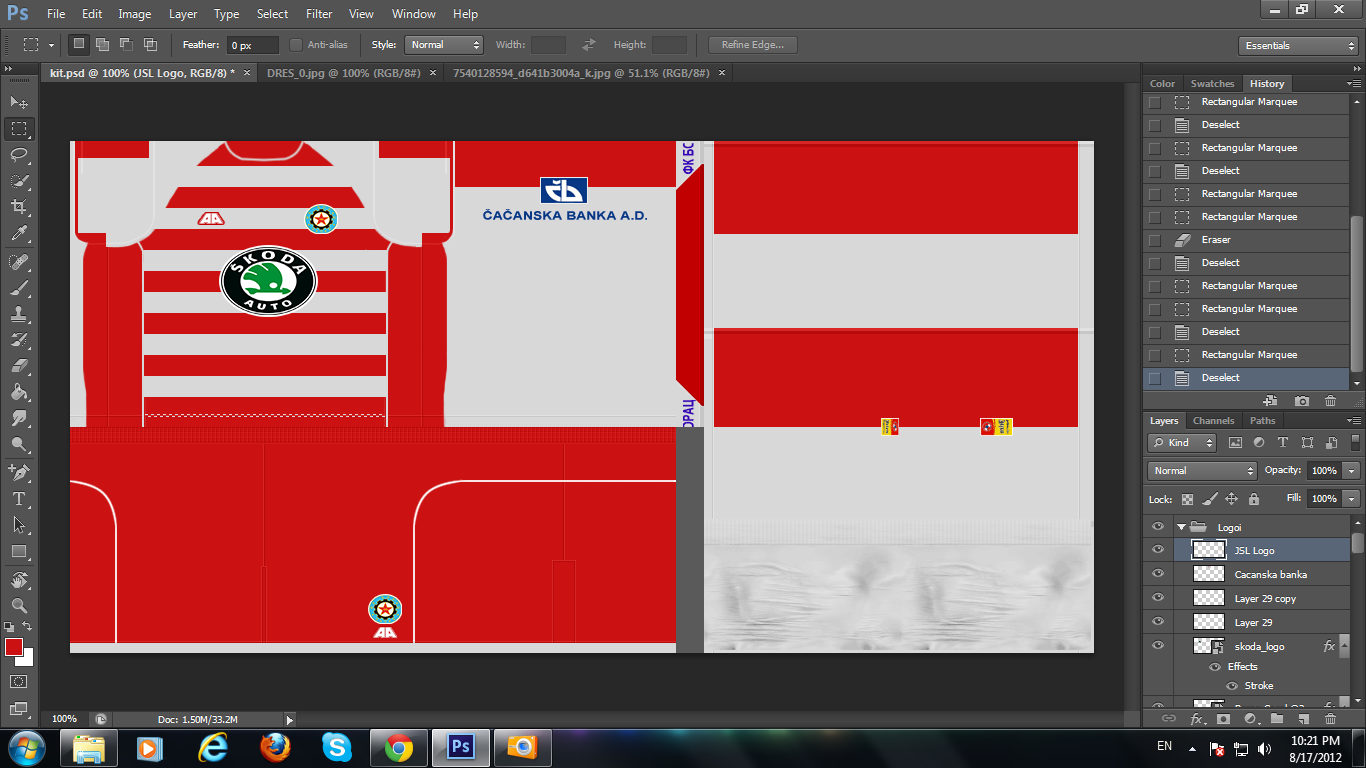Image resolution: width=1366 pixels, height=768 pixels.
Task: Select the Eraser tool in toolbox
Action: [x=19, y=366]
